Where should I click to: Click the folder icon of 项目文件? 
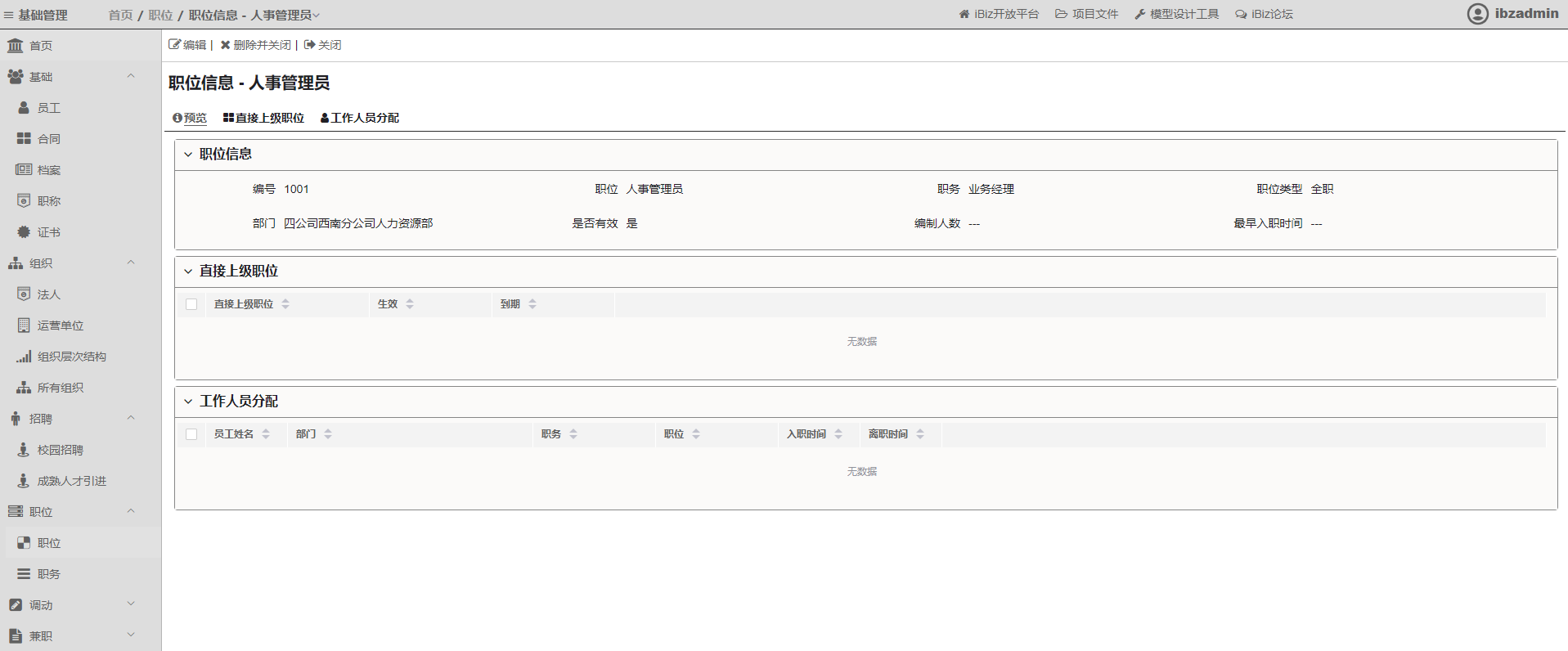1061,14
